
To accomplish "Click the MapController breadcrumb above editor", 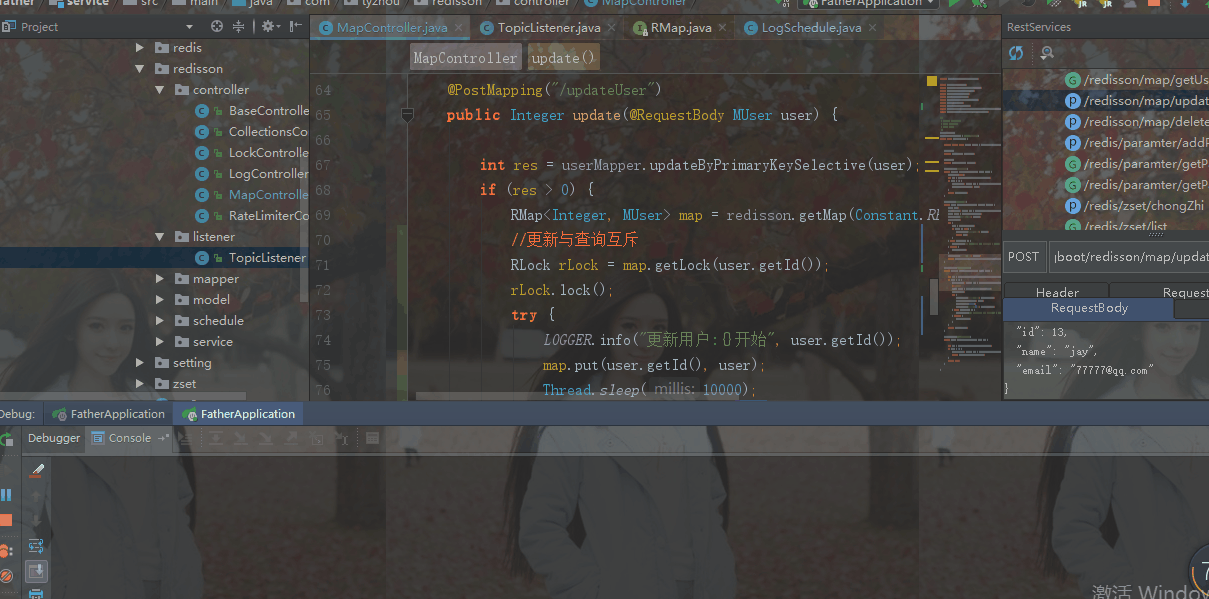I will point(465,59).
